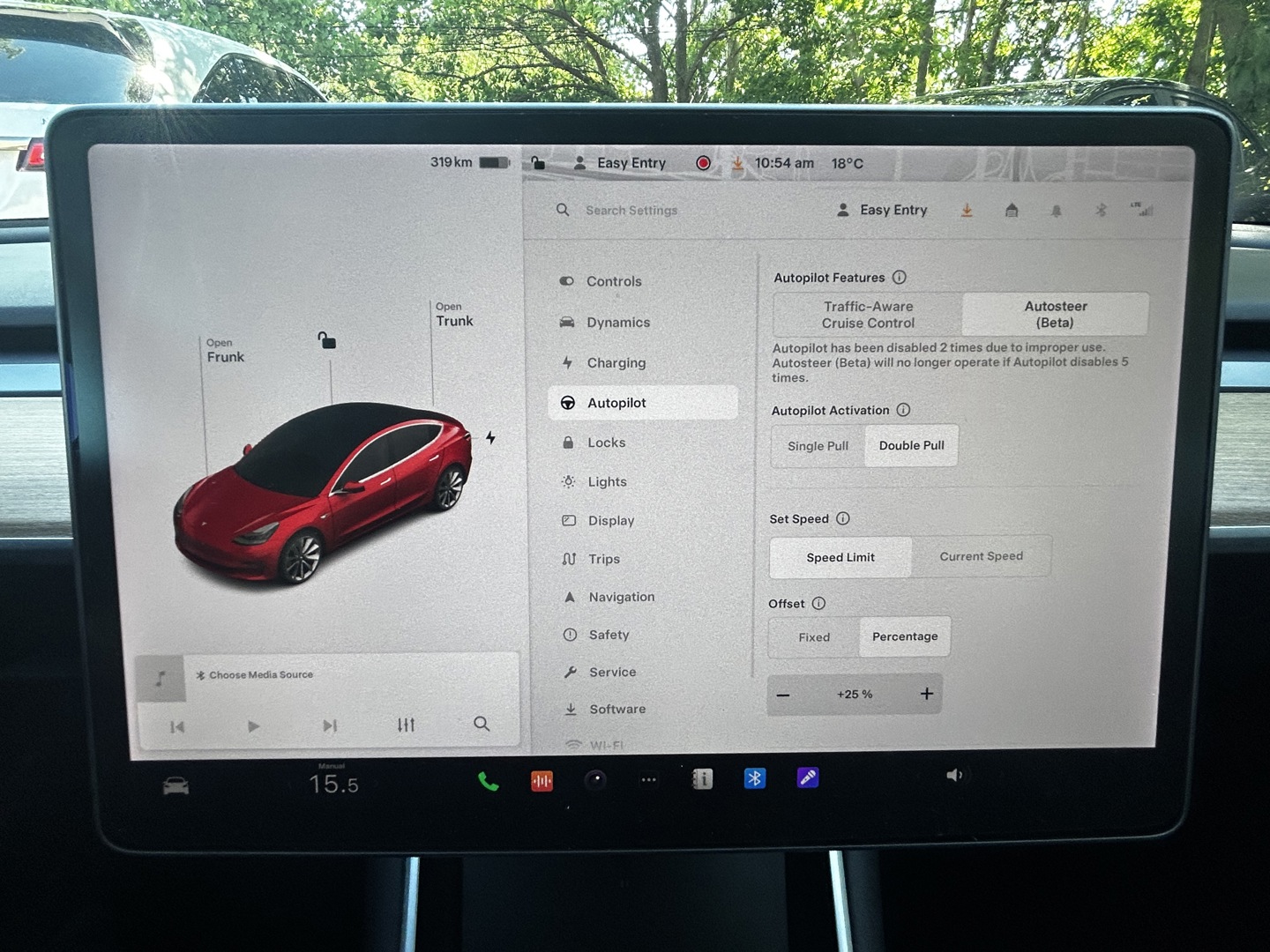1270x952 pixels.
Task: Tap the volume speaker icon
Action: click(954, 776)
